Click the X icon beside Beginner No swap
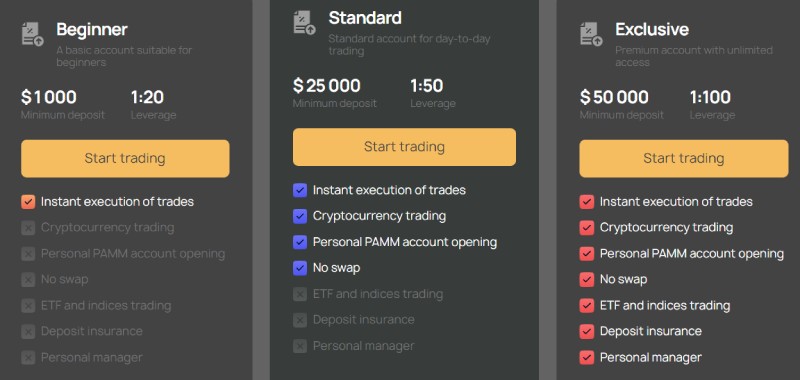 point(28,280)
